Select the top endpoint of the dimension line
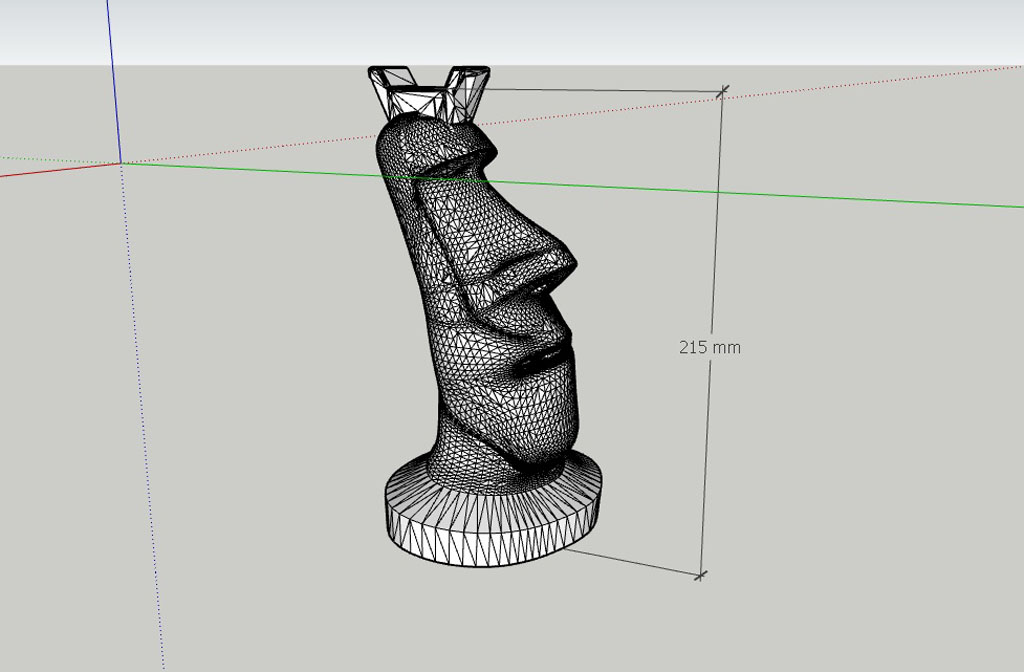 723,91
